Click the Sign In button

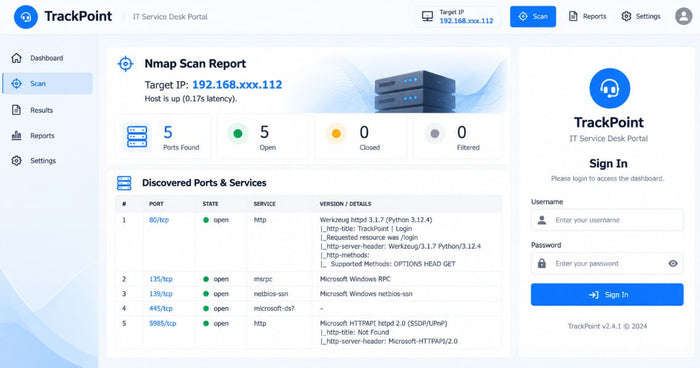pos(607,294)
